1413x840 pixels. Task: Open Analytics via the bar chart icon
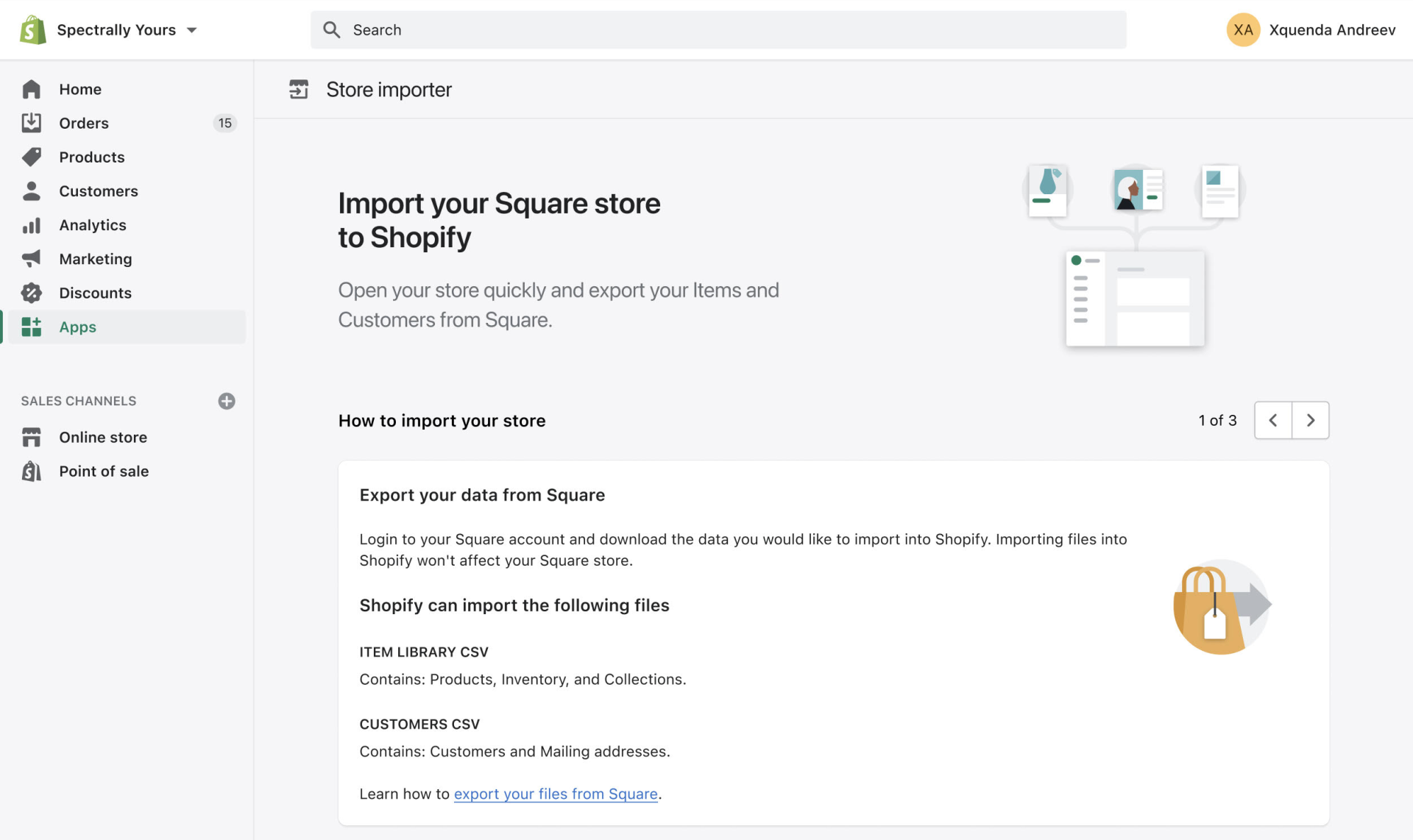coord(32,224)
